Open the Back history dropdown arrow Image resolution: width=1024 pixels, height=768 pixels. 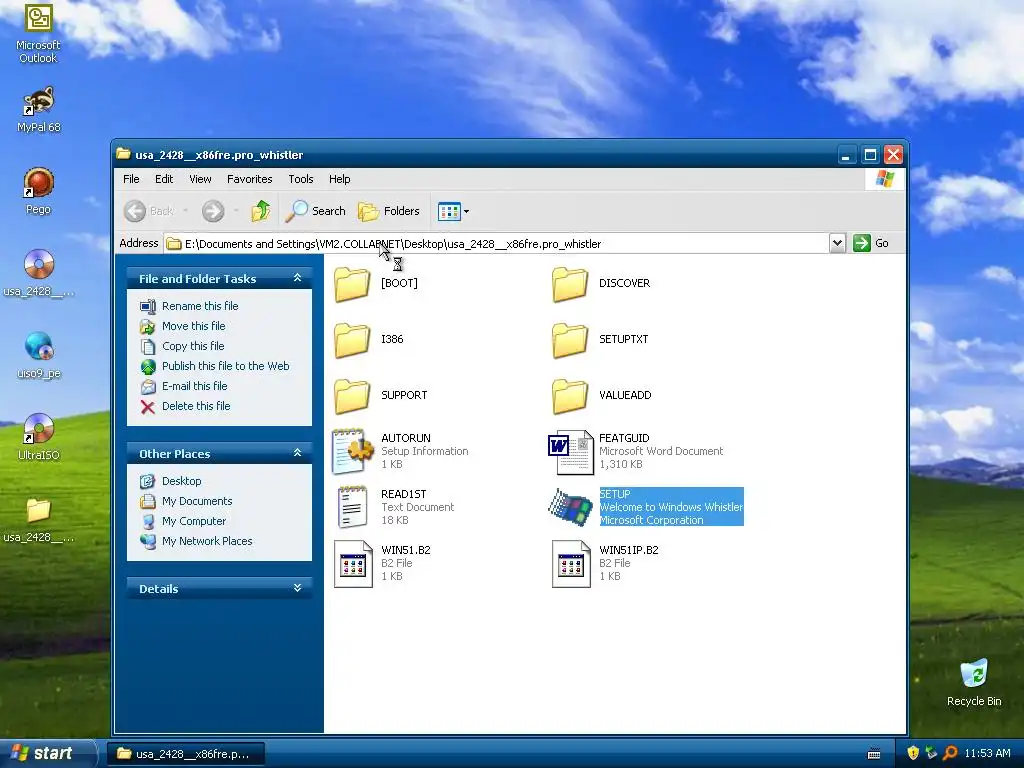click(185, 211)
